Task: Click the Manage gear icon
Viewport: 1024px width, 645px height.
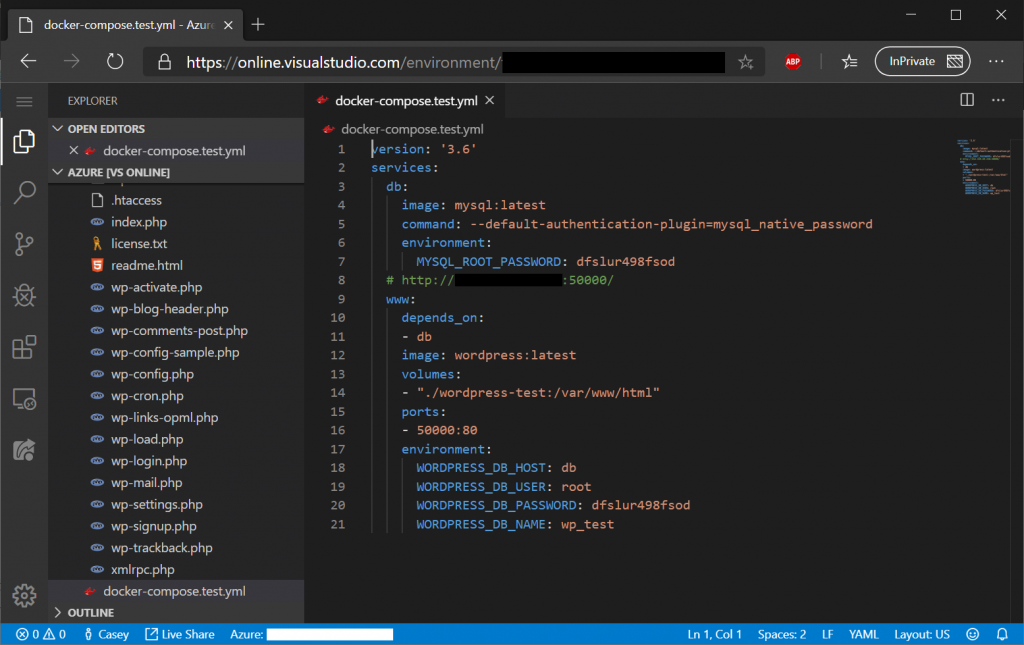Action: click(x=24, y=593)
